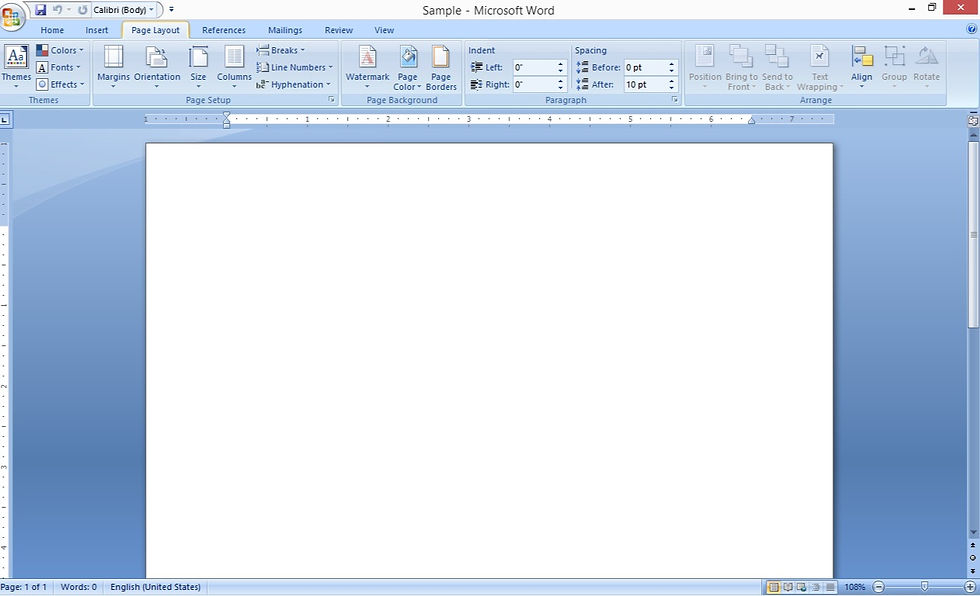Toggle the ruler display button
Image resolution: width=980 pixels, height=596 pixels.
[973, 121]
